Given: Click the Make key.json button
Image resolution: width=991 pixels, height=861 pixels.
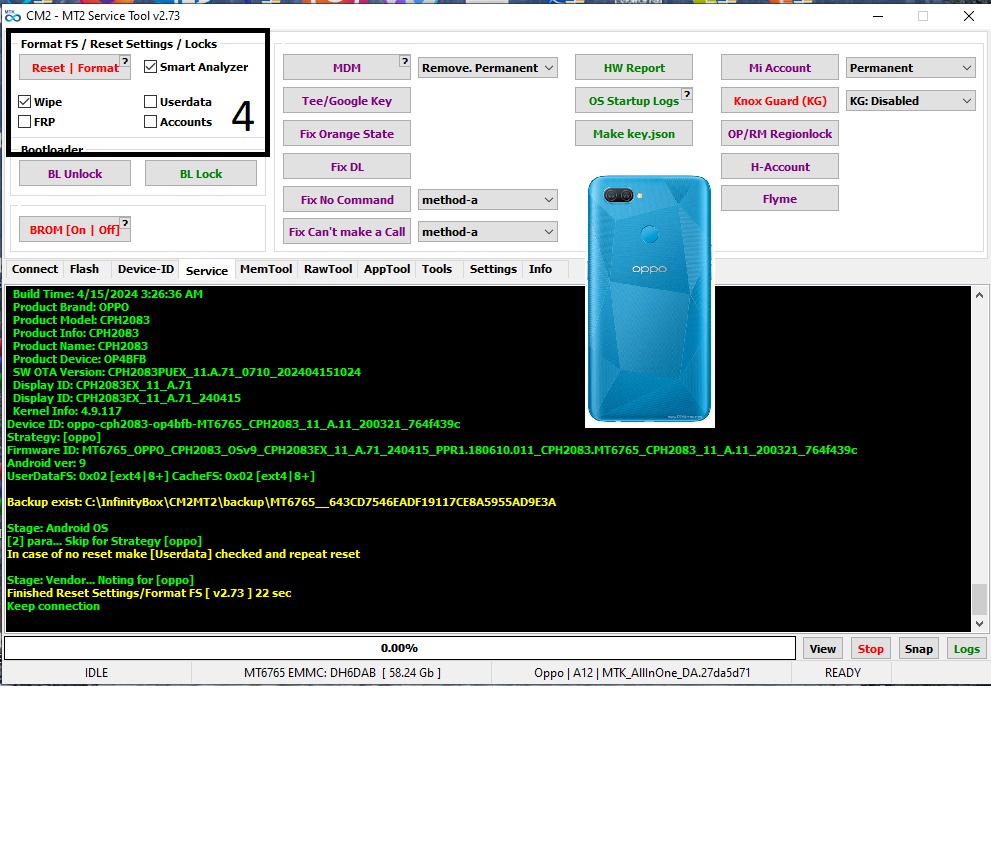Looking at the screenshot, I should [x=634, y=134].
